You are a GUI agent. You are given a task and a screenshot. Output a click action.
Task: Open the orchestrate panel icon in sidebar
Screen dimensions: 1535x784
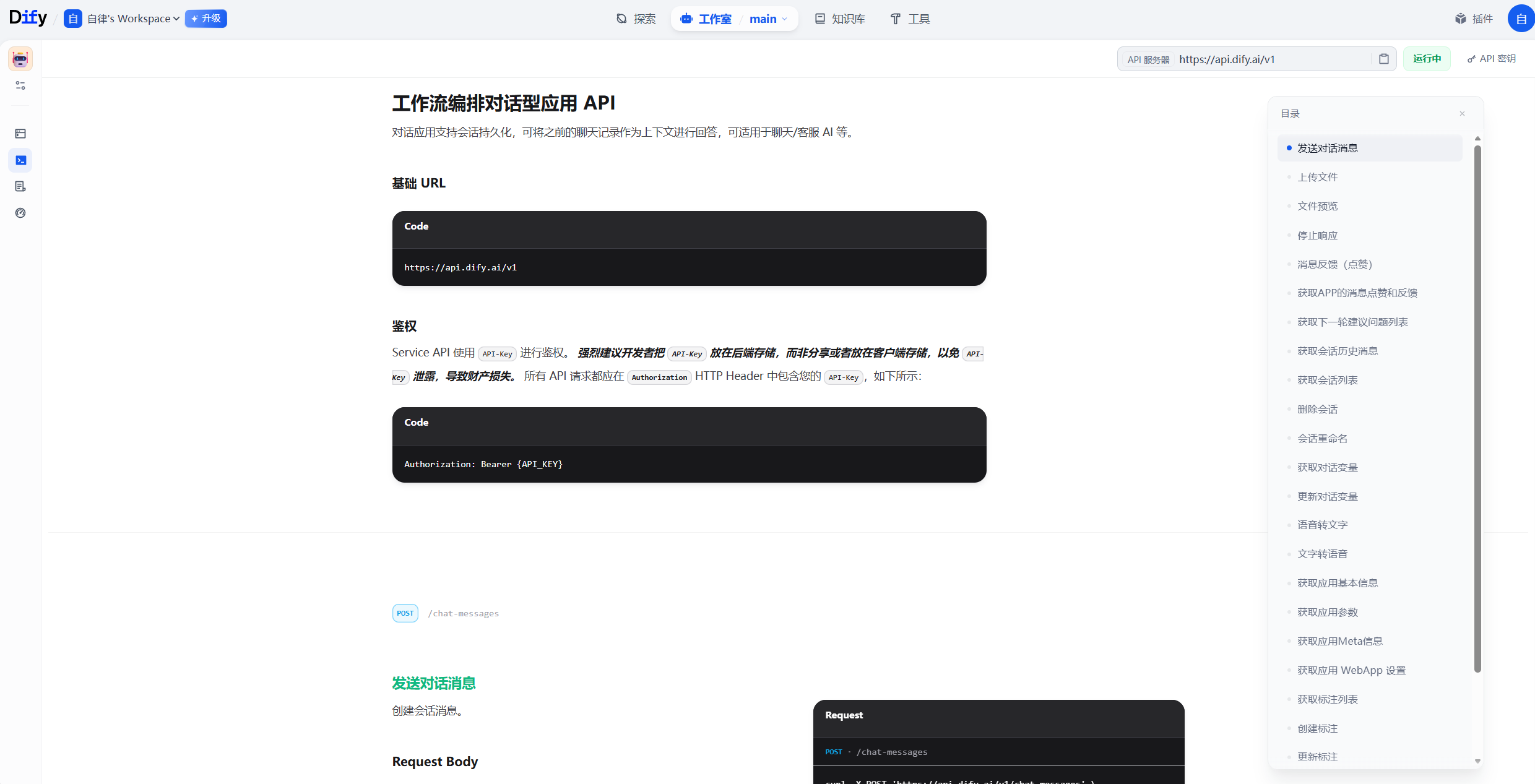coord(20,134)
